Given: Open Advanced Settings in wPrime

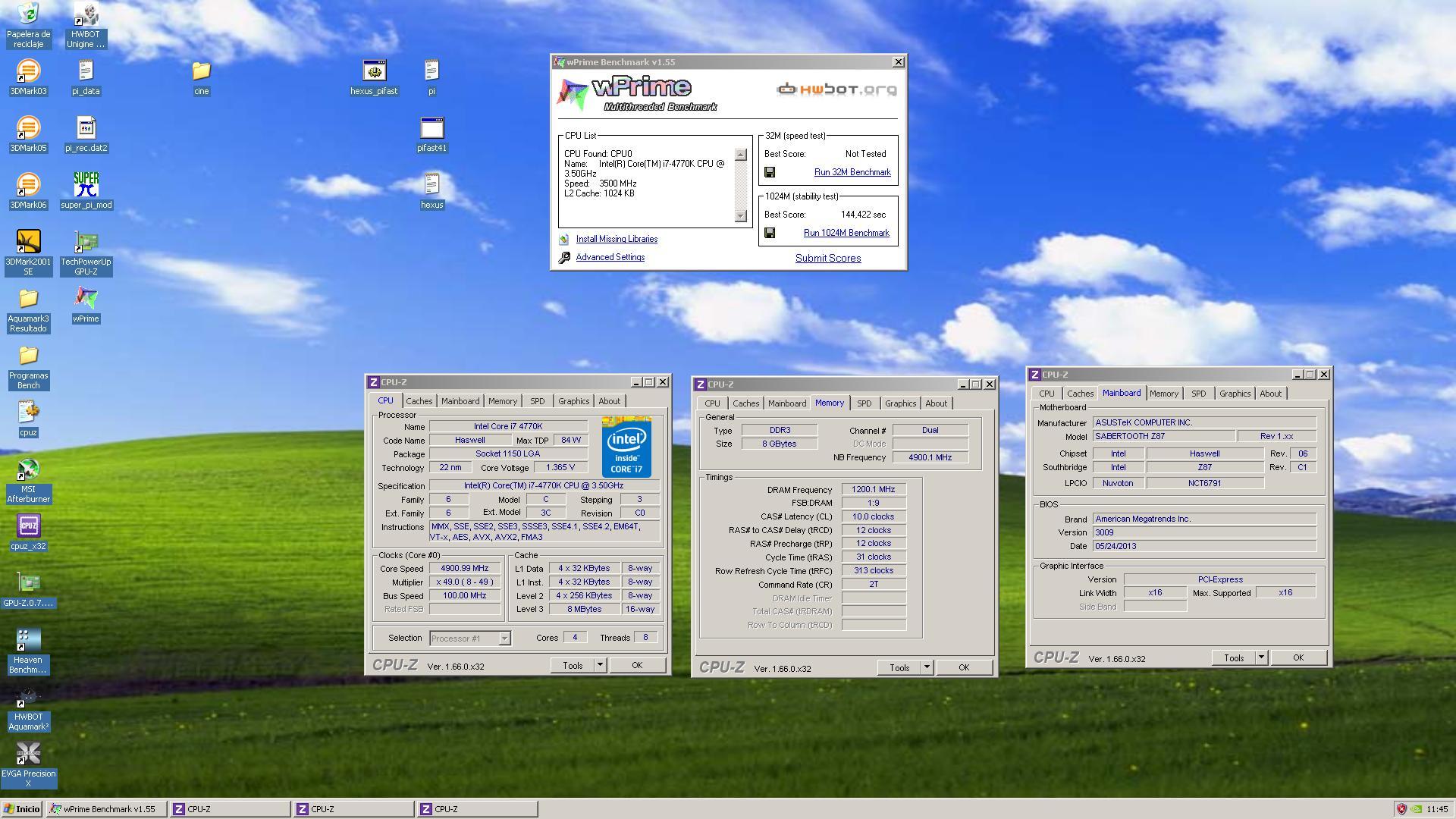Looking at the screenshot, I should point(610,257).
